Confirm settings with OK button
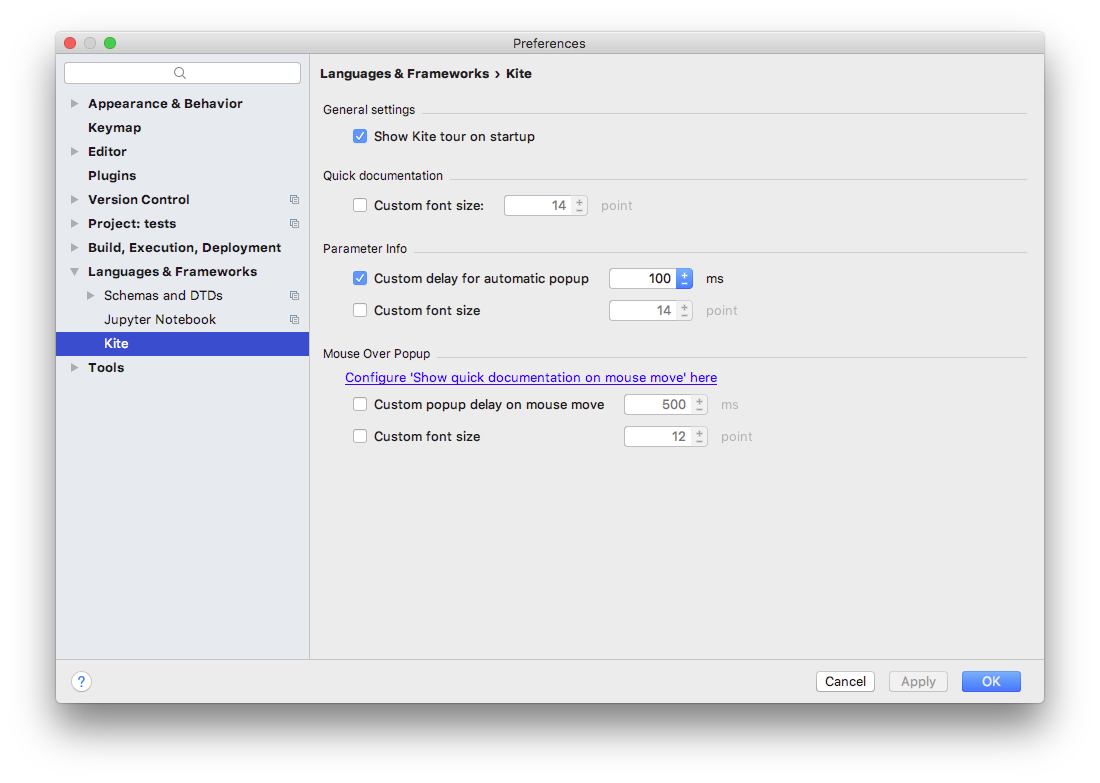 (991, 681)
